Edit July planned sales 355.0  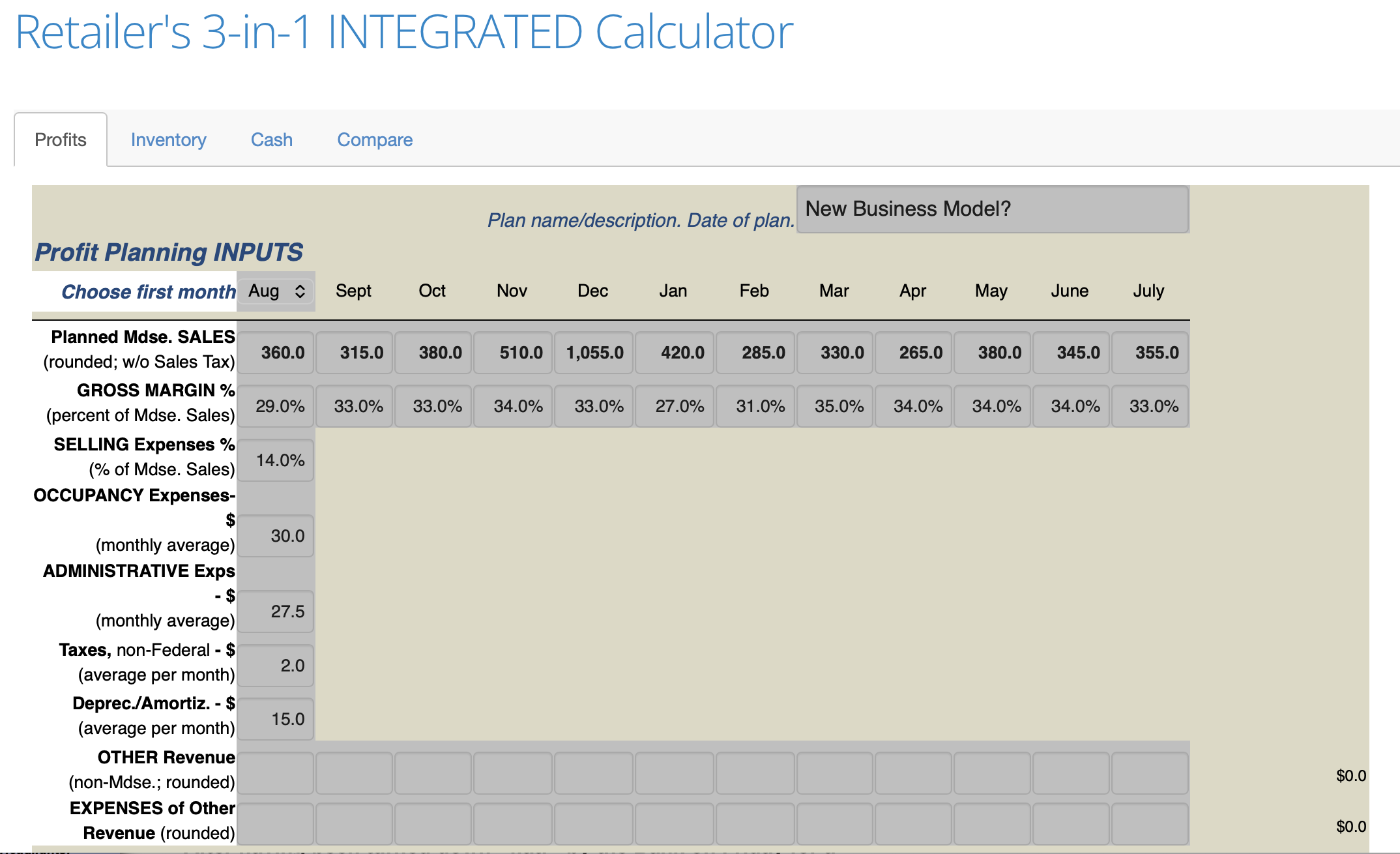coord(1150,353)
